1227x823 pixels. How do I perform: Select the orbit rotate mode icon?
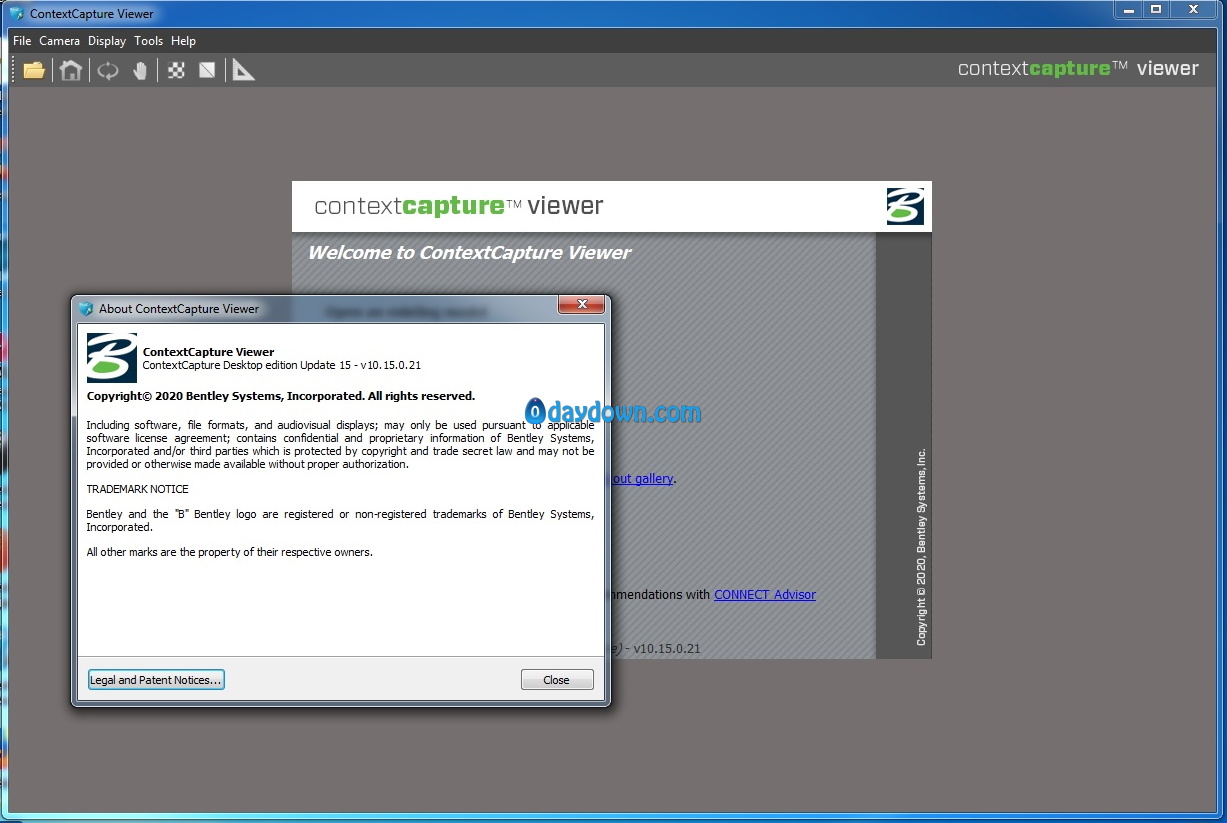(x=107, y=70)
